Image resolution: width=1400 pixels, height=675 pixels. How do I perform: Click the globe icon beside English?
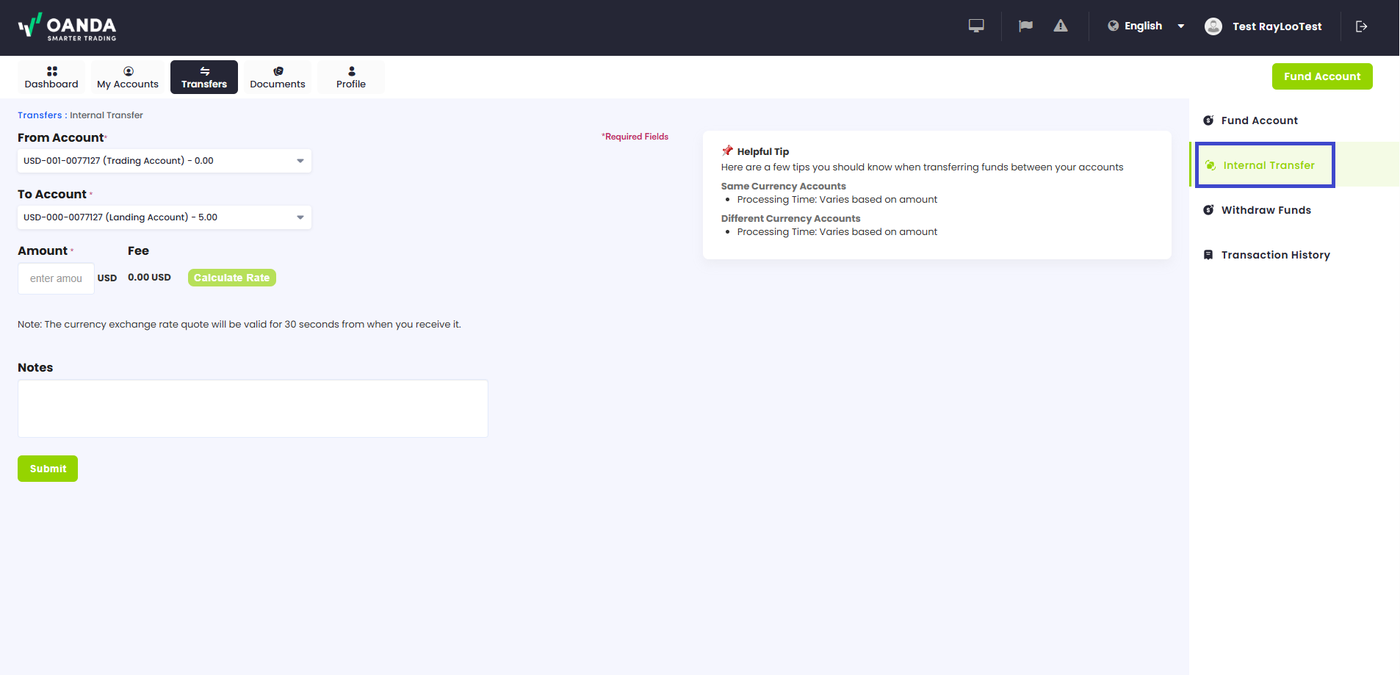[x=1113, y=26]
